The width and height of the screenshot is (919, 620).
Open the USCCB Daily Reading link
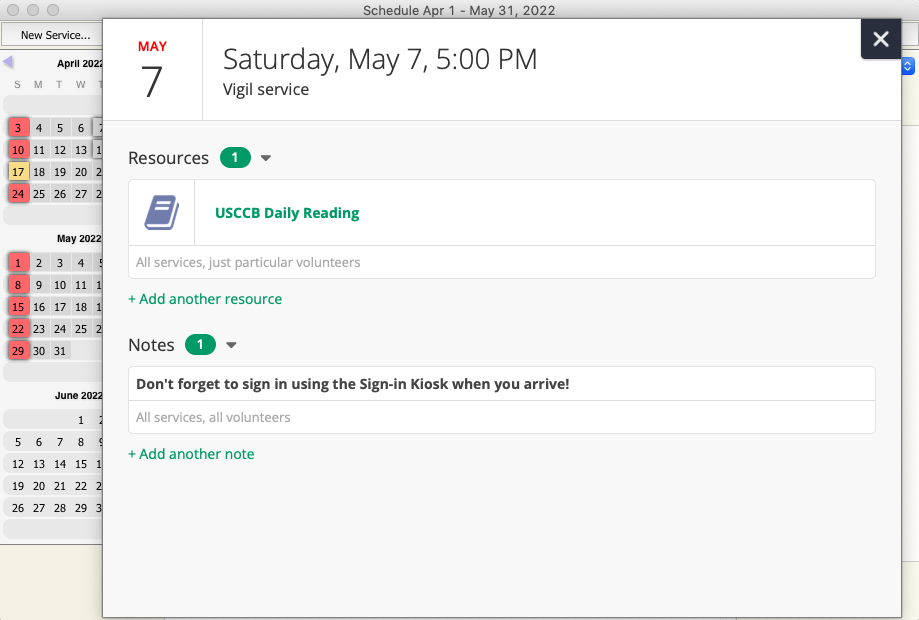[x=287, y=213]
